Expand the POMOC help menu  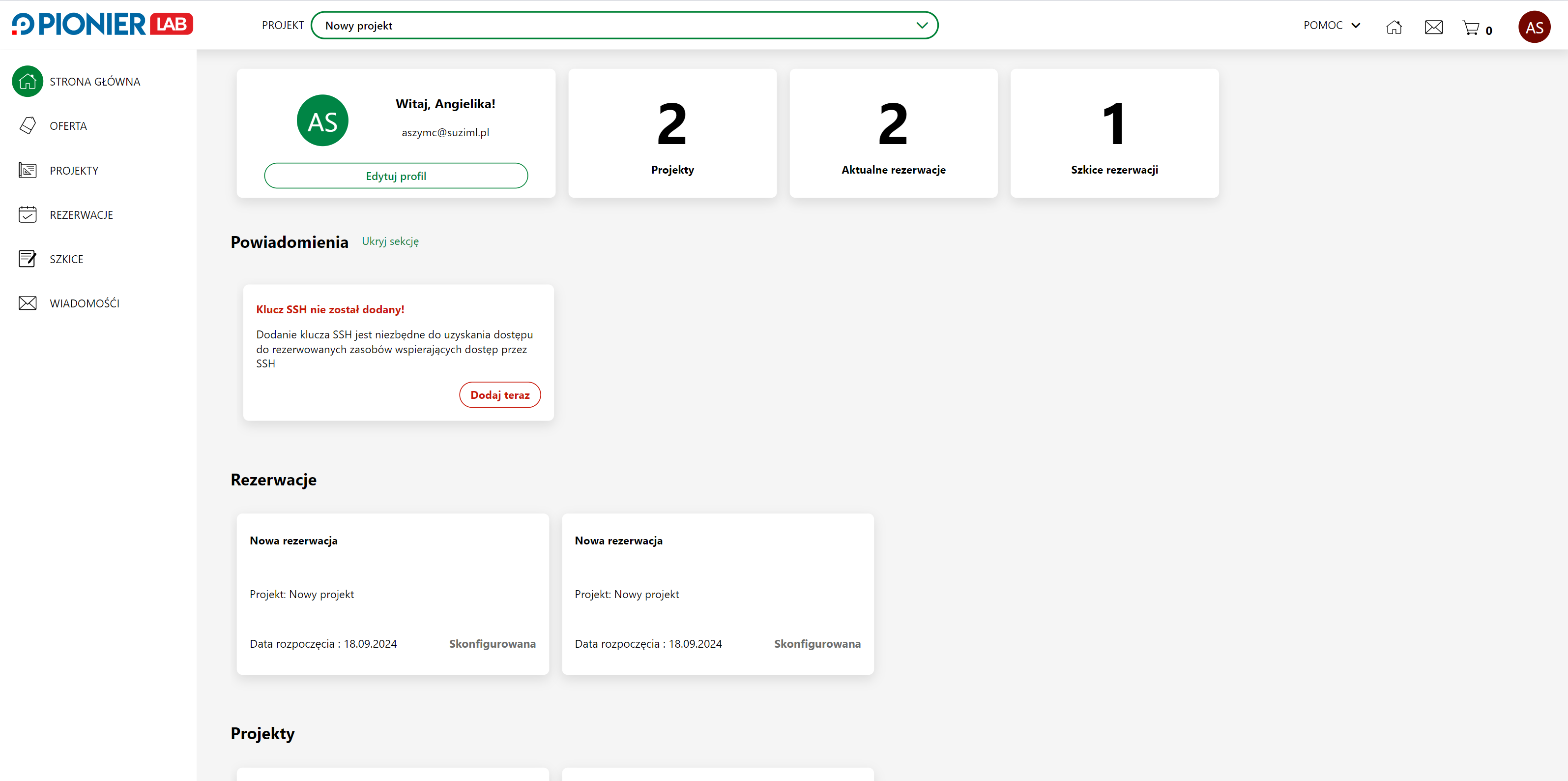pos(1332,25)
